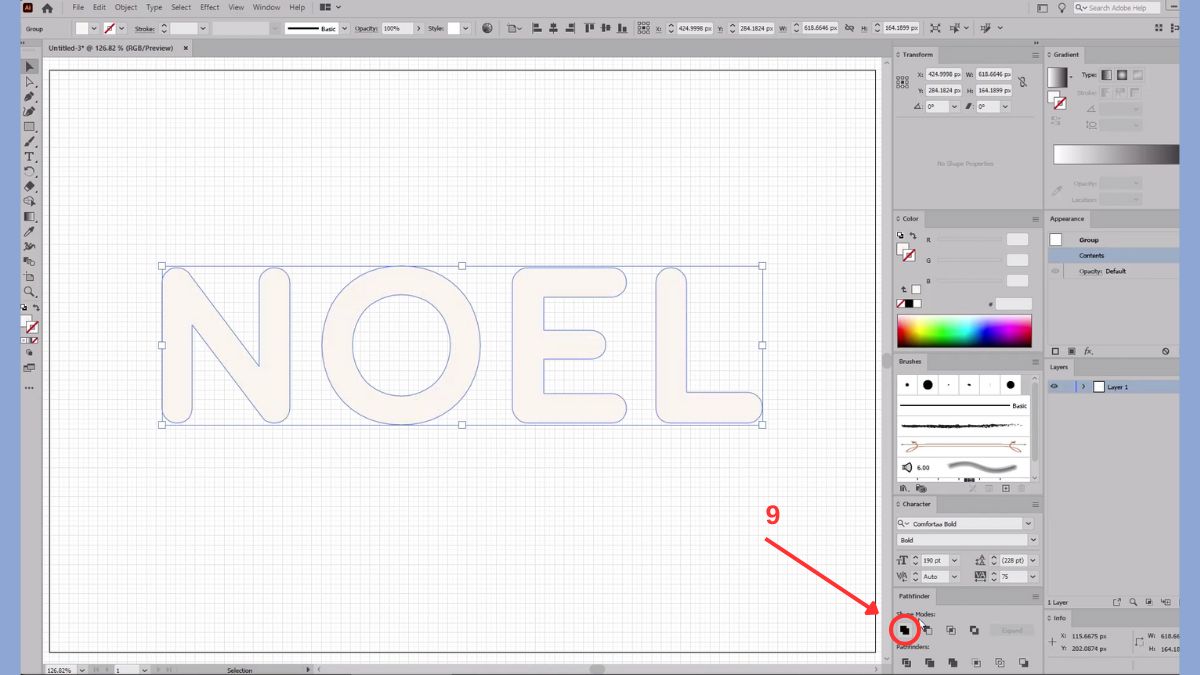Open the Effect menu
1200x675 pixels.
point(210,7)
